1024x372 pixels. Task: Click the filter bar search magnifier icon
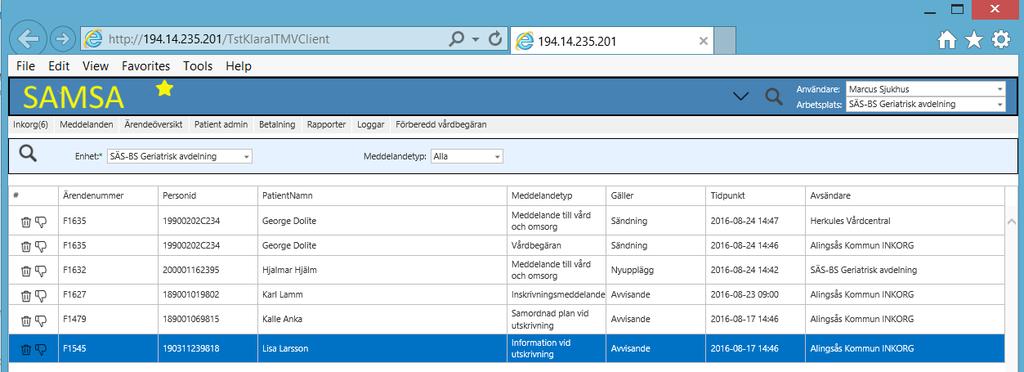[27, 153]
